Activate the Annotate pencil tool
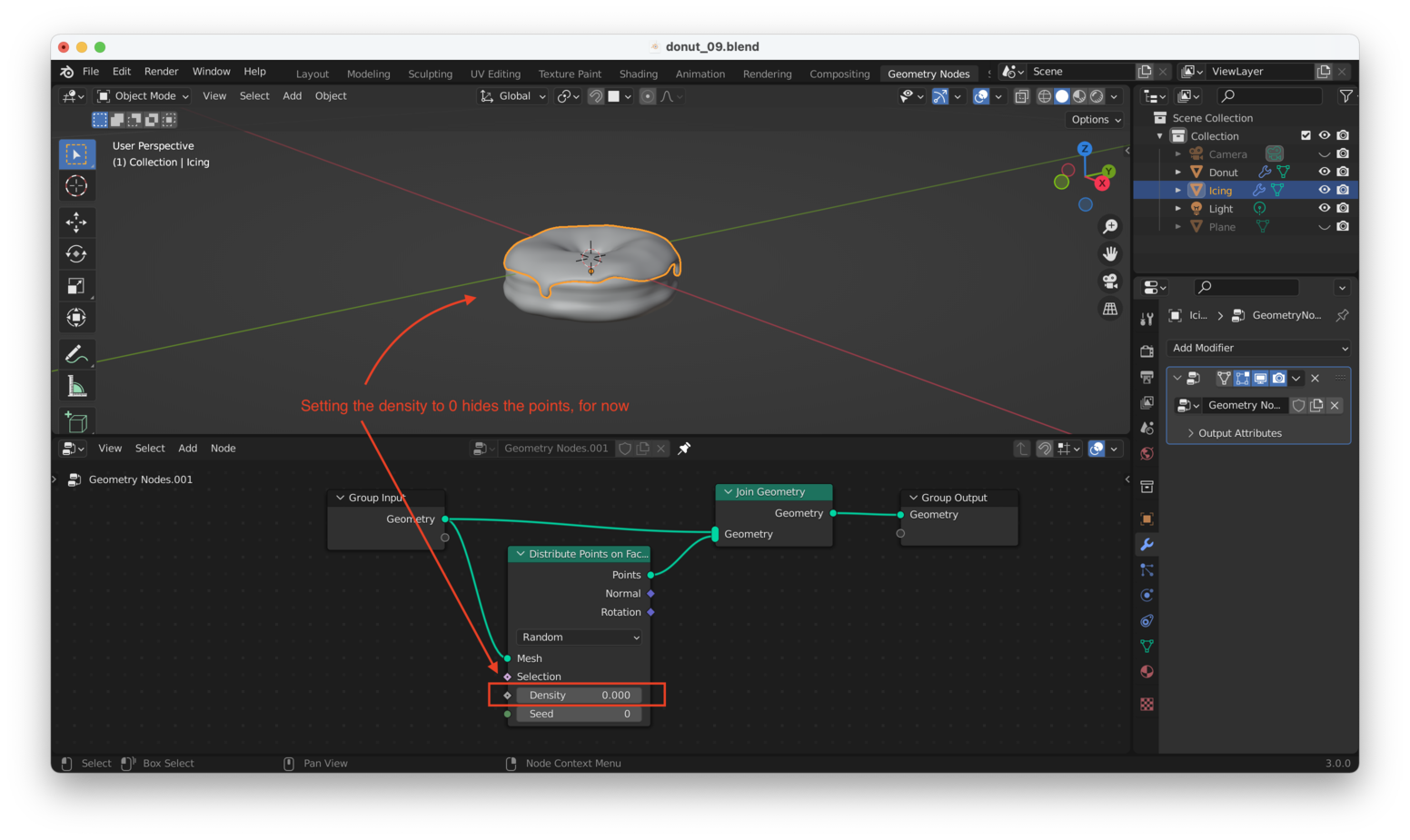 76,354
